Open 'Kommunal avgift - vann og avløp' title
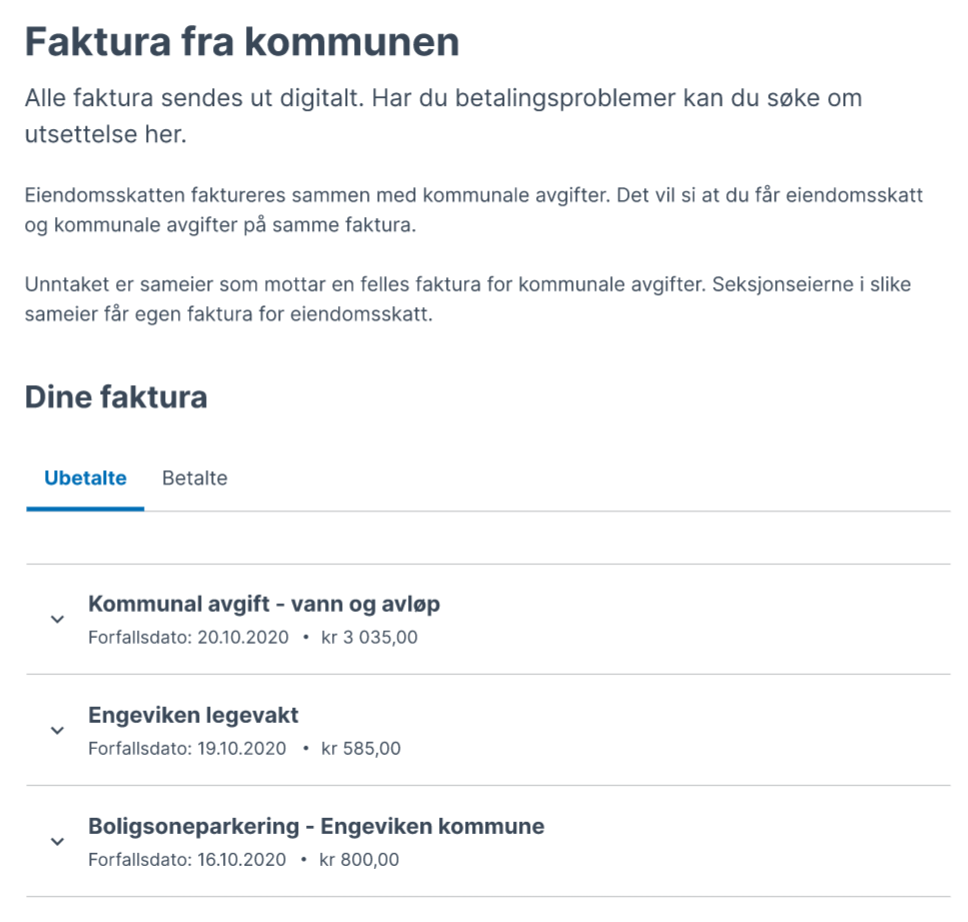Screen dimensions: 968x922 [264, 604]
